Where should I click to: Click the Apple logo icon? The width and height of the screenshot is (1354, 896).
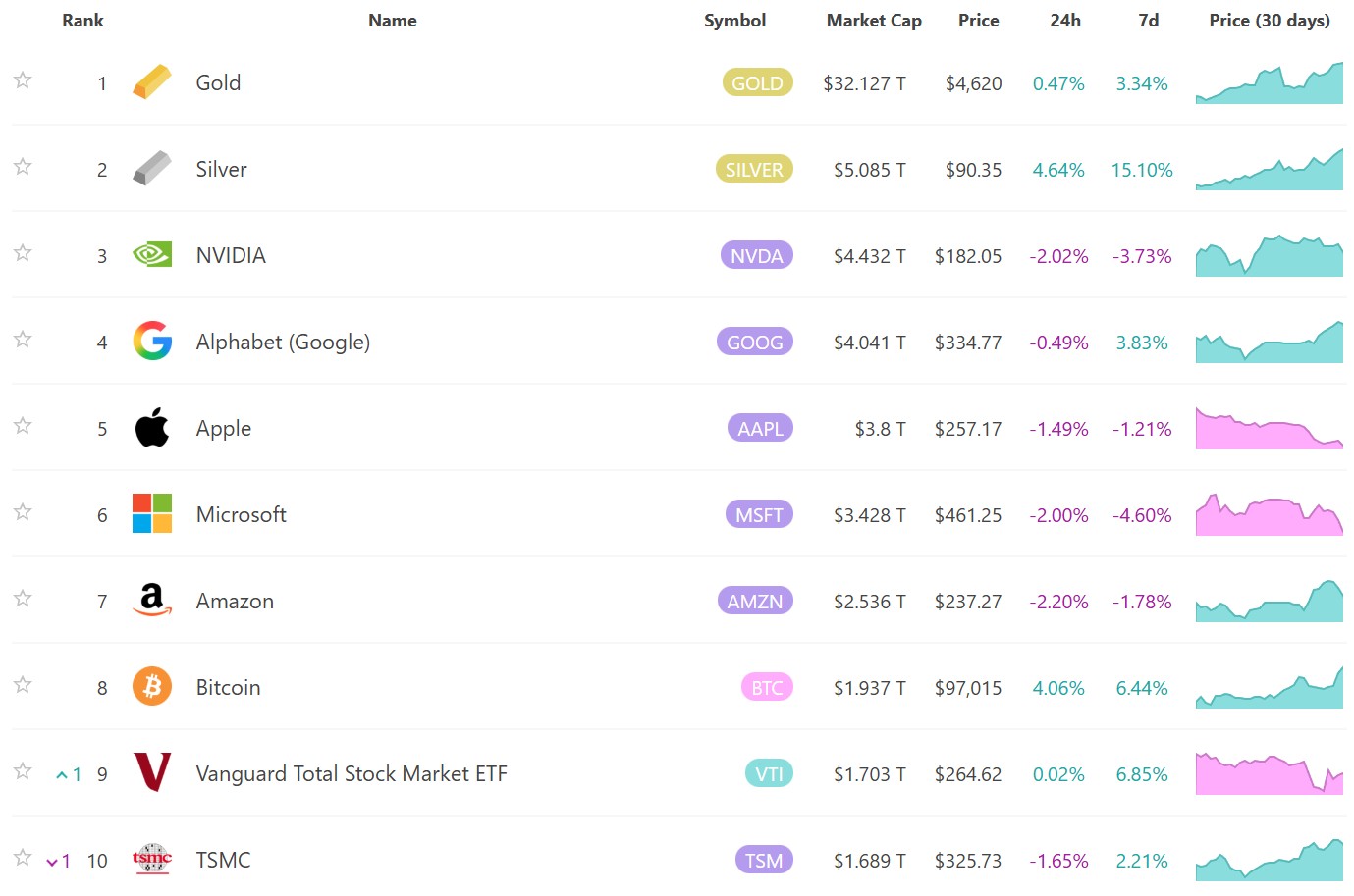pyautogui.click(x=152, y=428)
